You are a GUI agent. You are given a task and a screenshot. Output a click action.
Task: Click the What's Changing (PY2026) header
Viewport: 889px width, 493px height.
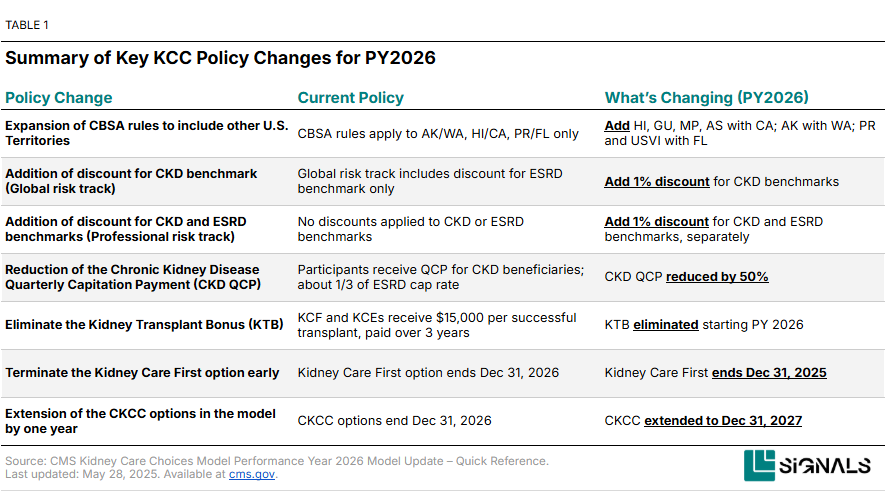click(x=706, y=98)
